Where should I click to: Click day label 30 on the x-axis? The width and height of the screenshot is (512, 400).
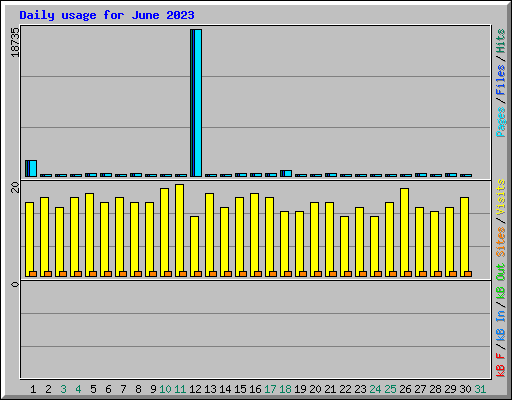point(465,389)
